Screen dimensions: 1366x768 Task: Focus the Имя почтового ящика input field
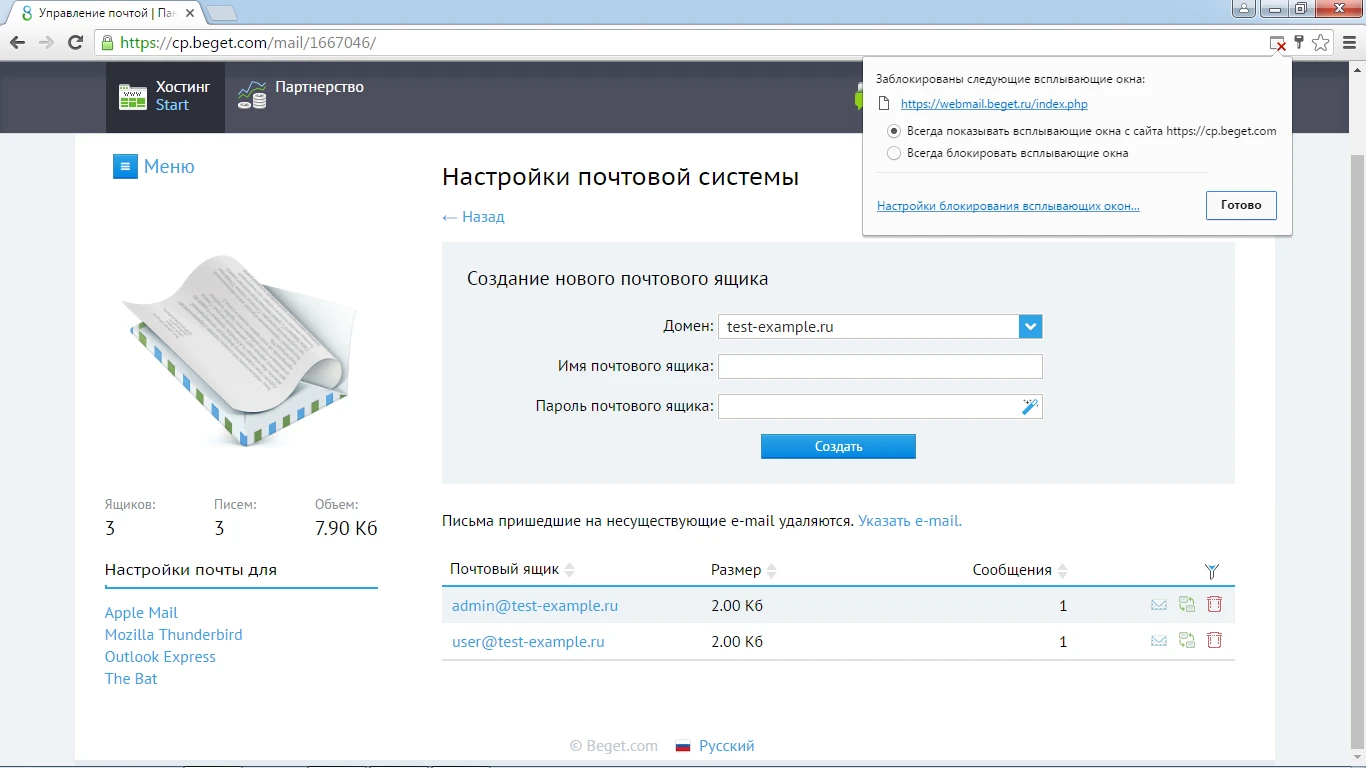pos(879,366)
